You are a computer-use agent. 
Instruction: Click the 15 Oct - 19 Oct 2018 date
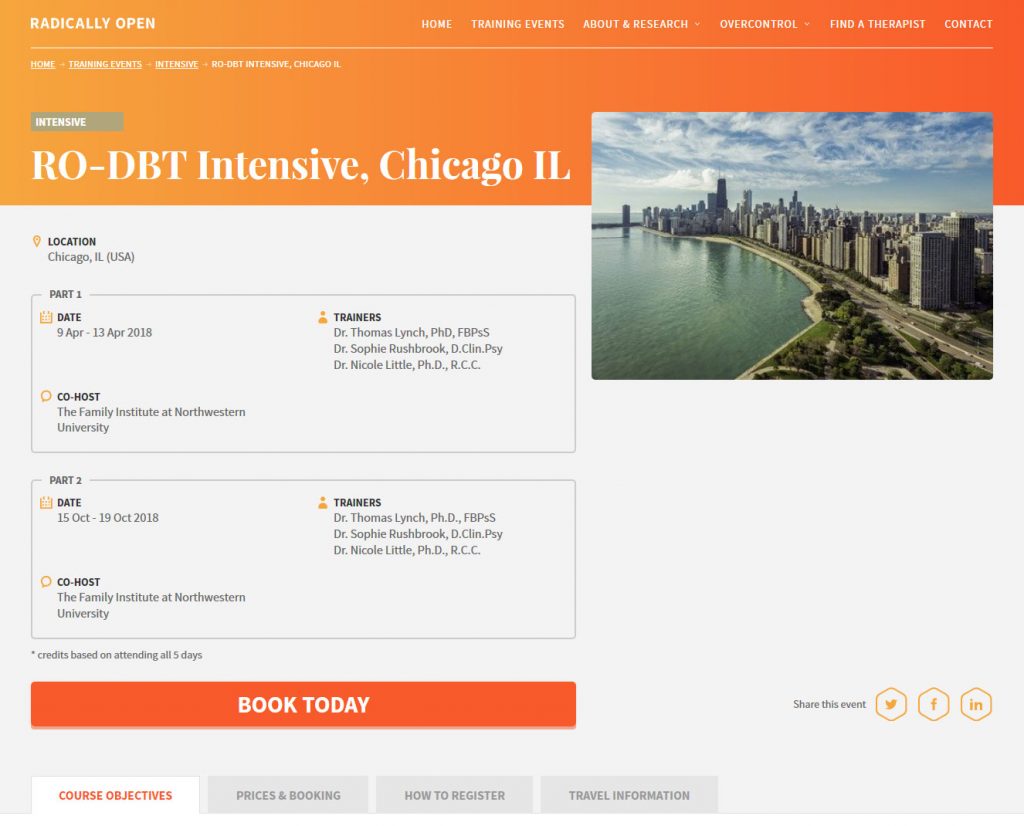(x=108, y=518)
